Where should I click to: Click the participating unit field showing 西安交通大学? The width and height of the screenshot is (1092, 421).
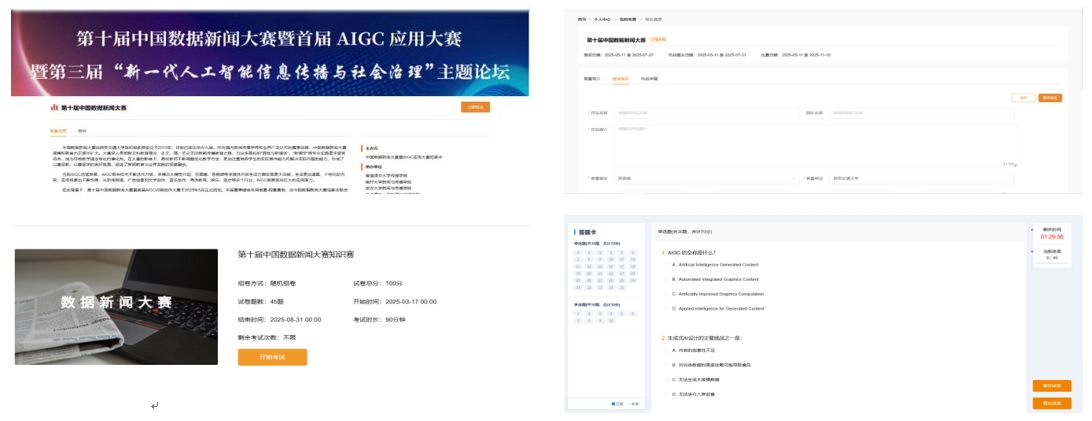pyautogui.click(x=921, y=179)
